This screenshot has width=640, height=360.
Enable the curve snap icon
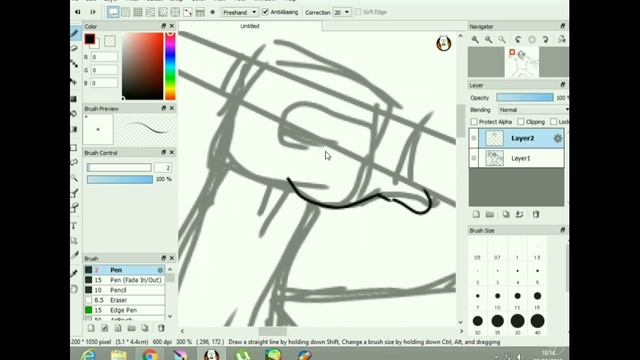pyautogui.click(x=187, y=12)
